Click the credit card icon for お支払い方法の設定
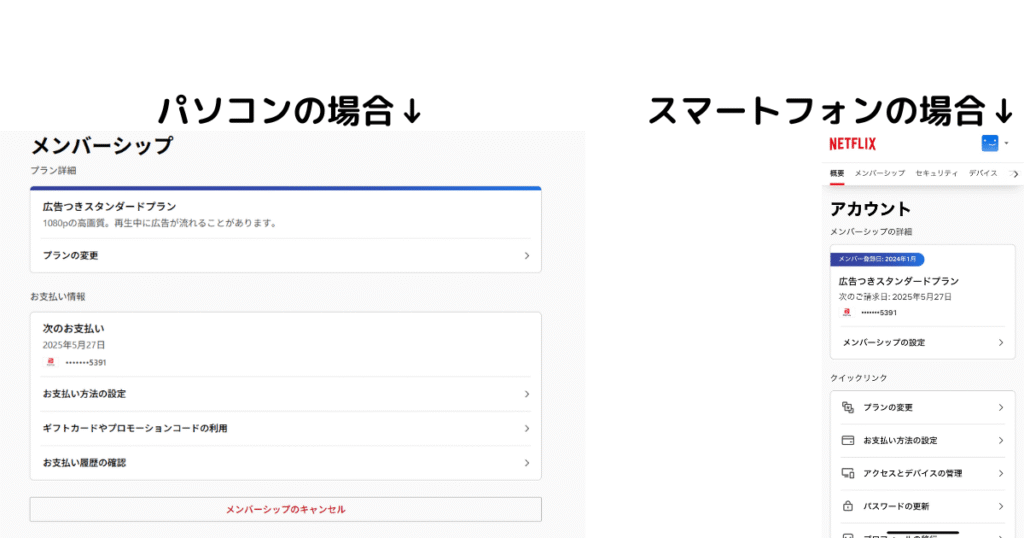 pos(848,440)
